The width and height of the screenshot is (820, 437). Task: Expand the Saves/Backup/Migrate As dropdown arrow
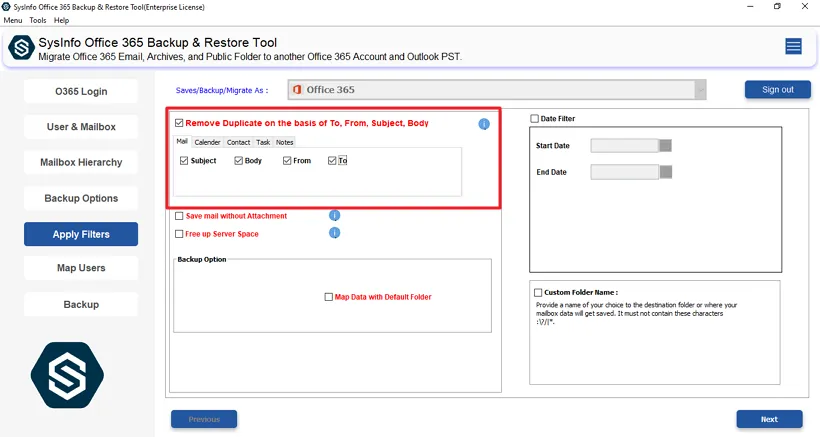[700, 90]
